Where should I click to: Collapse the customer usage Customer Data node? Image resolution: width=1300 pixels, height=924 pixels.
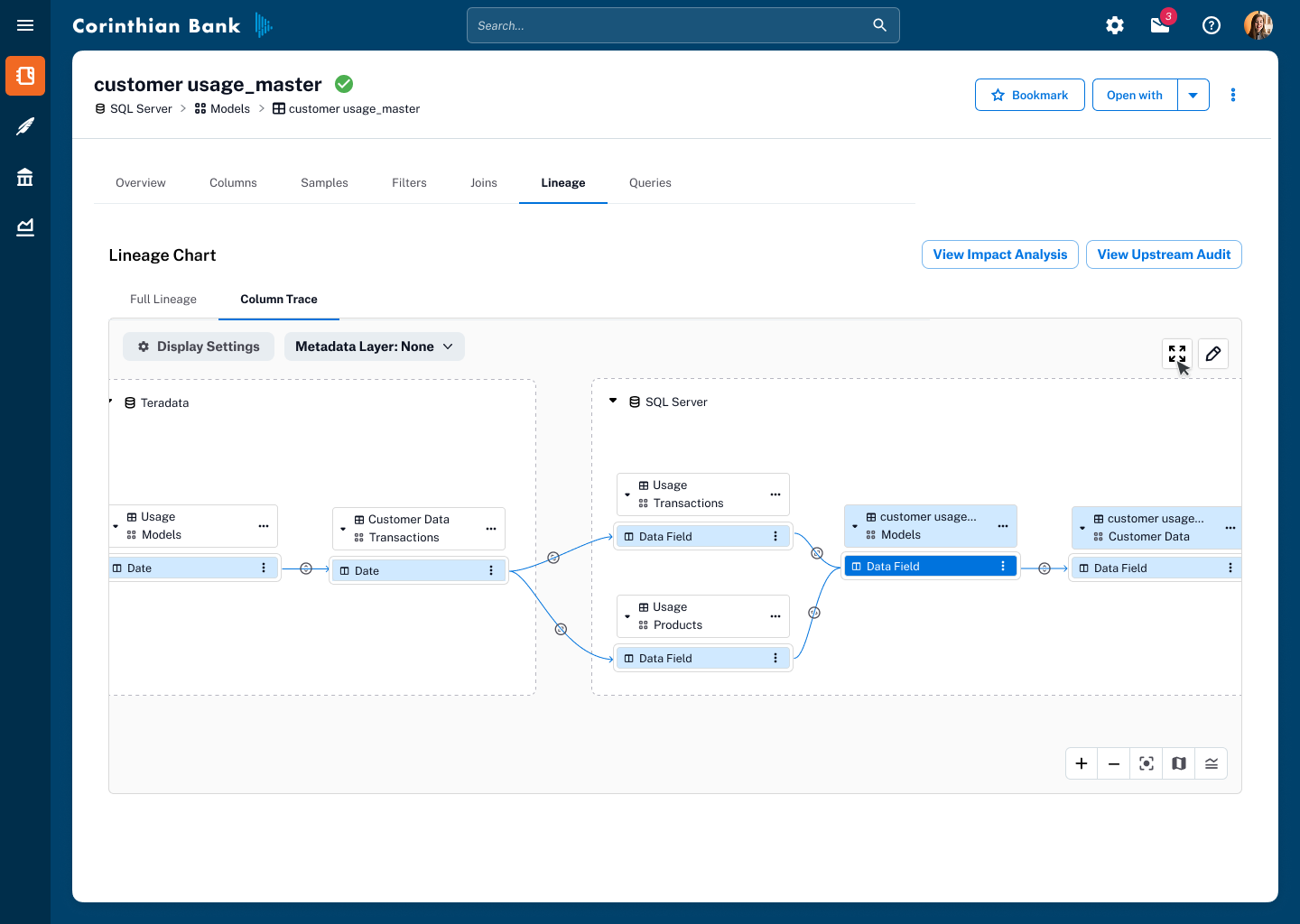1082,528
